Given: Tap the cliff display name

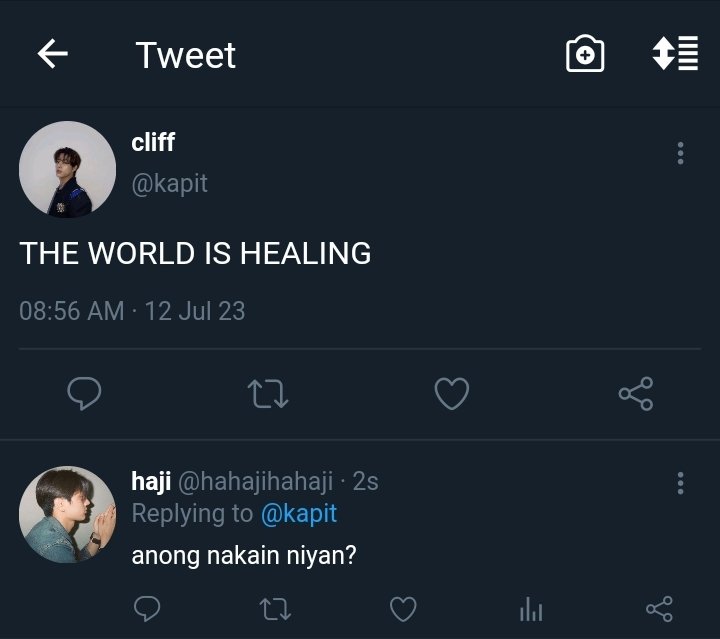Looking at the screenshot, I should (x=153, y=142).
